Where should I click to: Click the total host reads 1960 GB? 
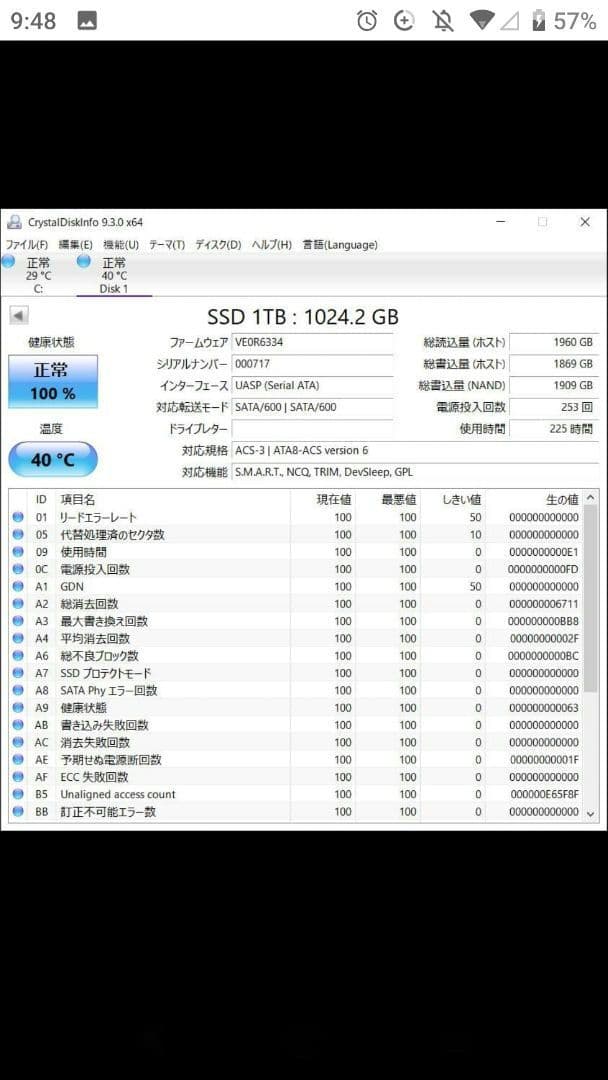(554, 342)
